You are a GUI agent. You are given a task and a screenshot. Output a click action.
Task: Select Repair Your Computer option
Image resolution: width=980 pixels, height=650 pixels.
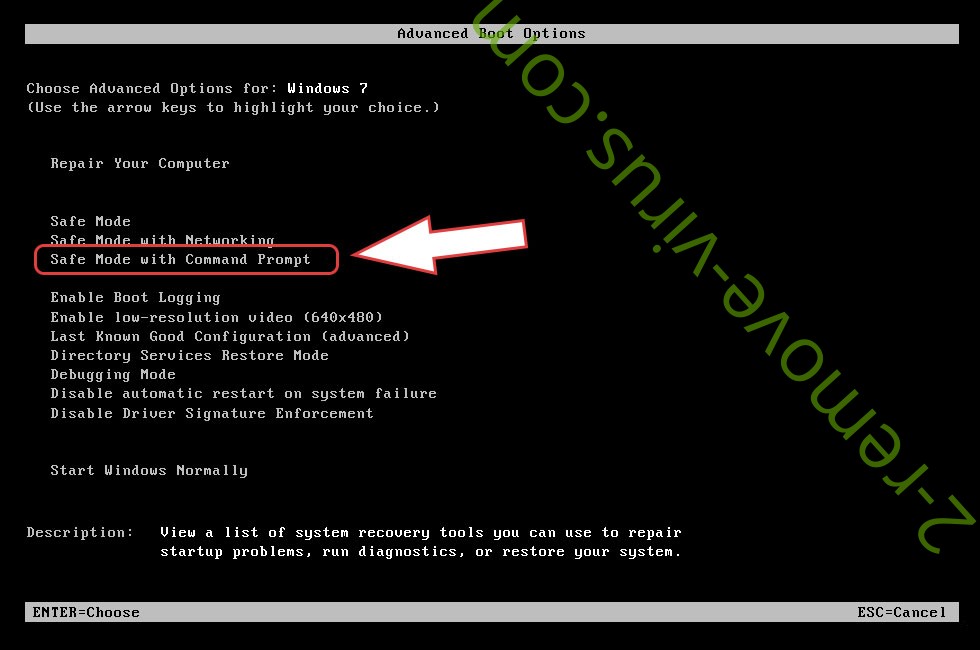140,164
